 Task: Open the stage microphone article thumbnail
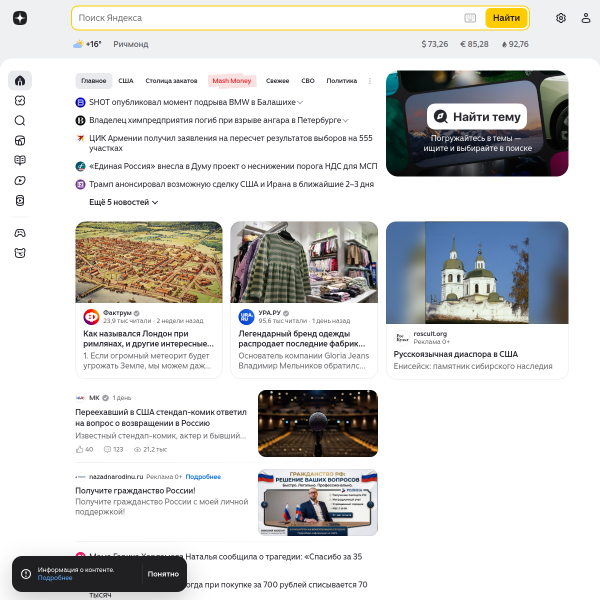click(x=318, y=423)
